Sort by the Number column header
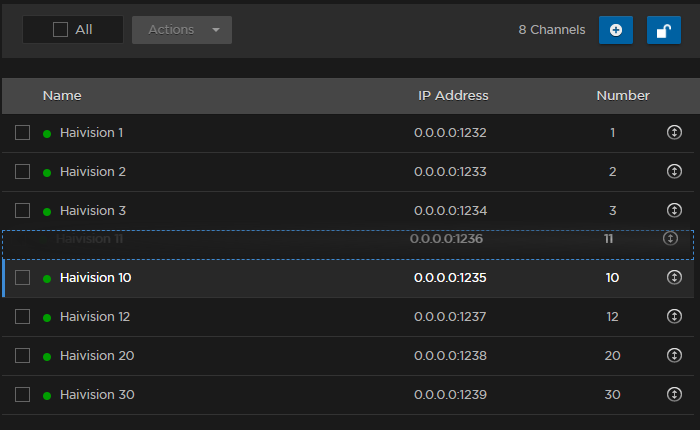Screen dimensions: 700x430 pos(623,96)
